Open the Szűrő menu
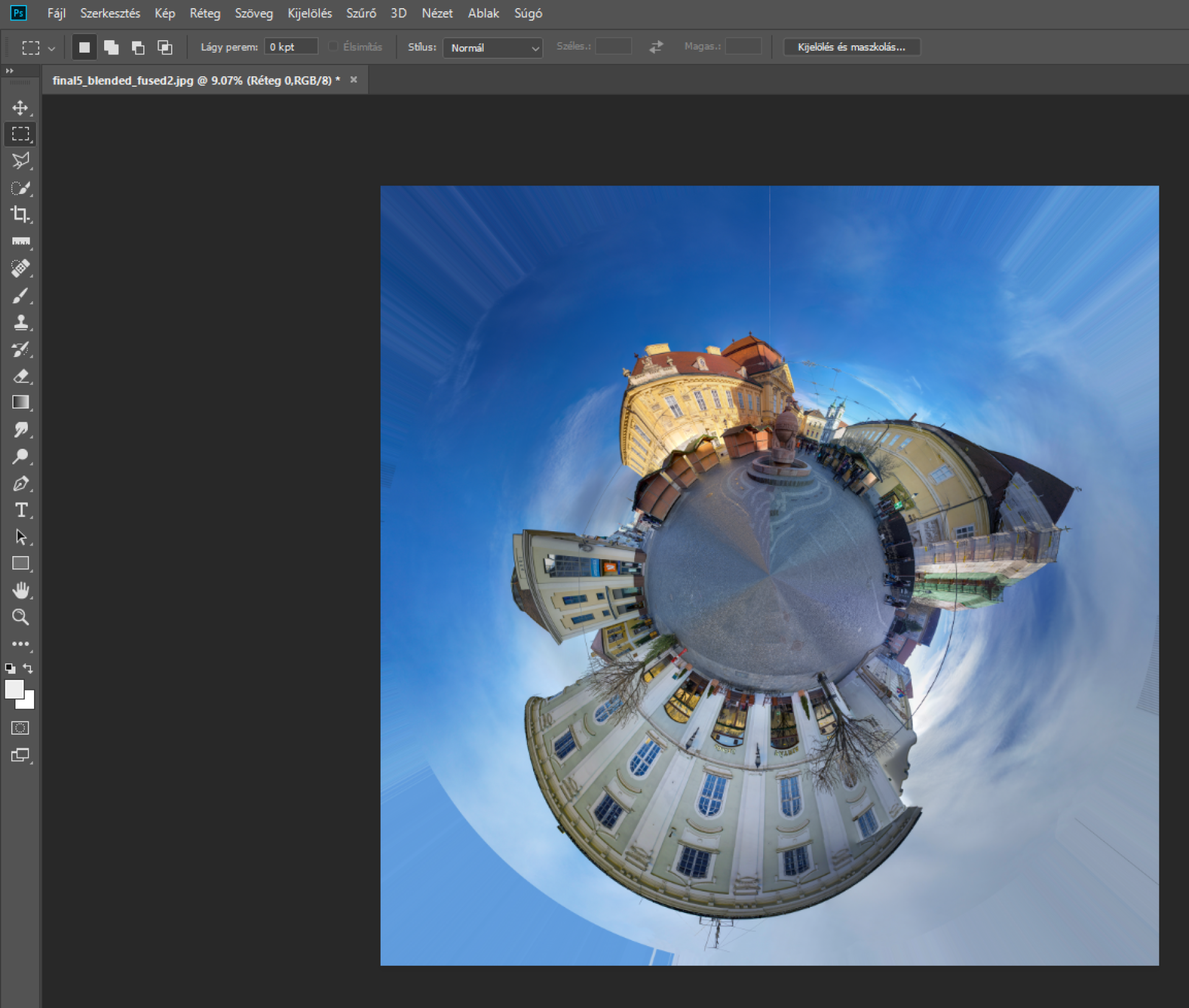Viewport: 1189px width, 1008px height. tap(361, 13)
